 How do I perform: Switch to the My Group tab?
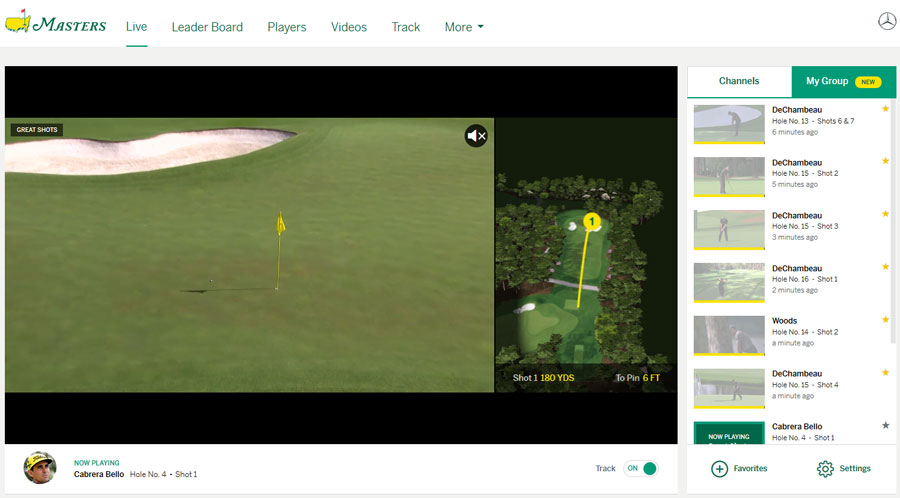[x=843, y=81]
